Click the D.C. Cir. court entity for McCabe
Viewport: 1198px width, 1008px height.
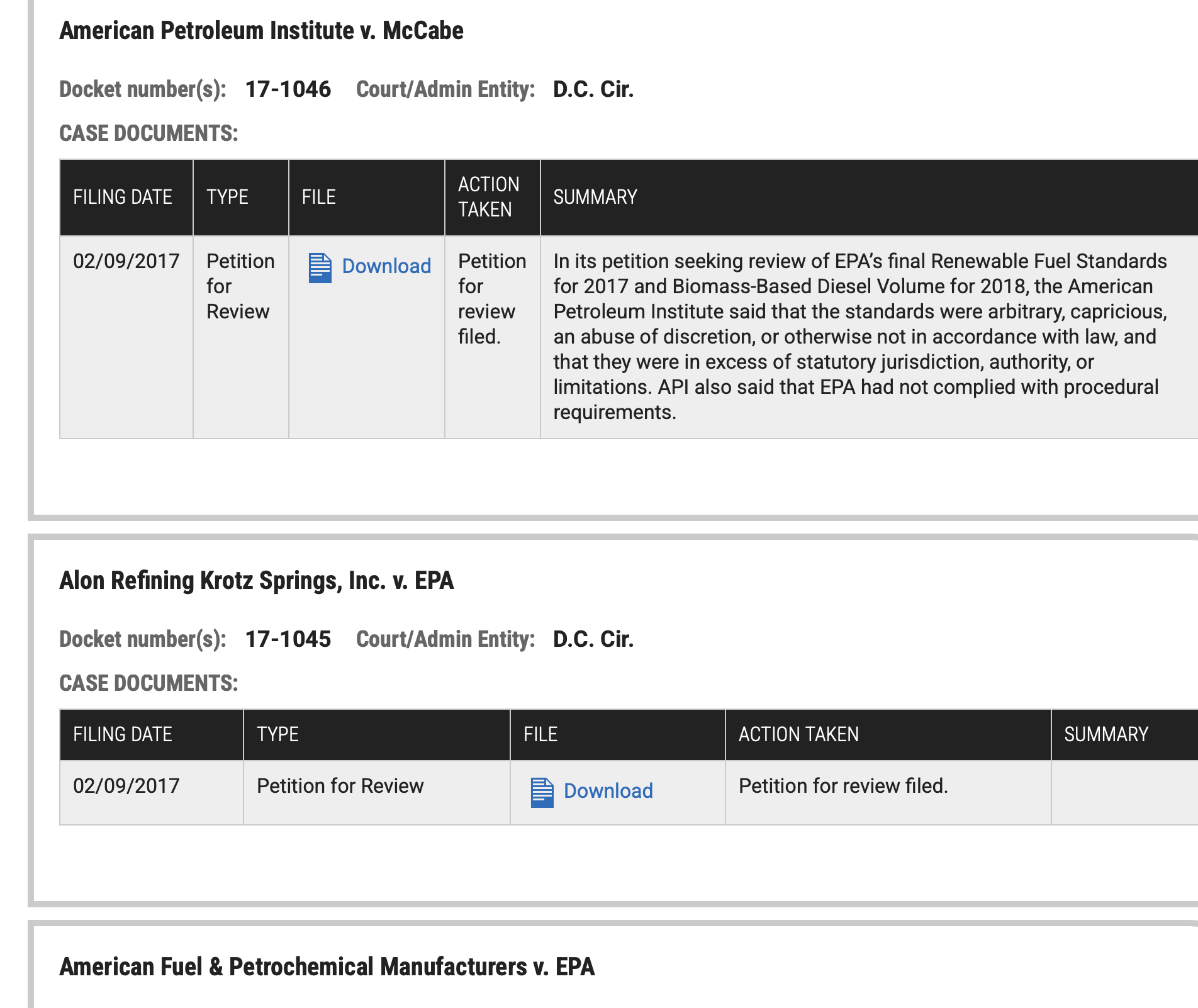tap(593, 89)
